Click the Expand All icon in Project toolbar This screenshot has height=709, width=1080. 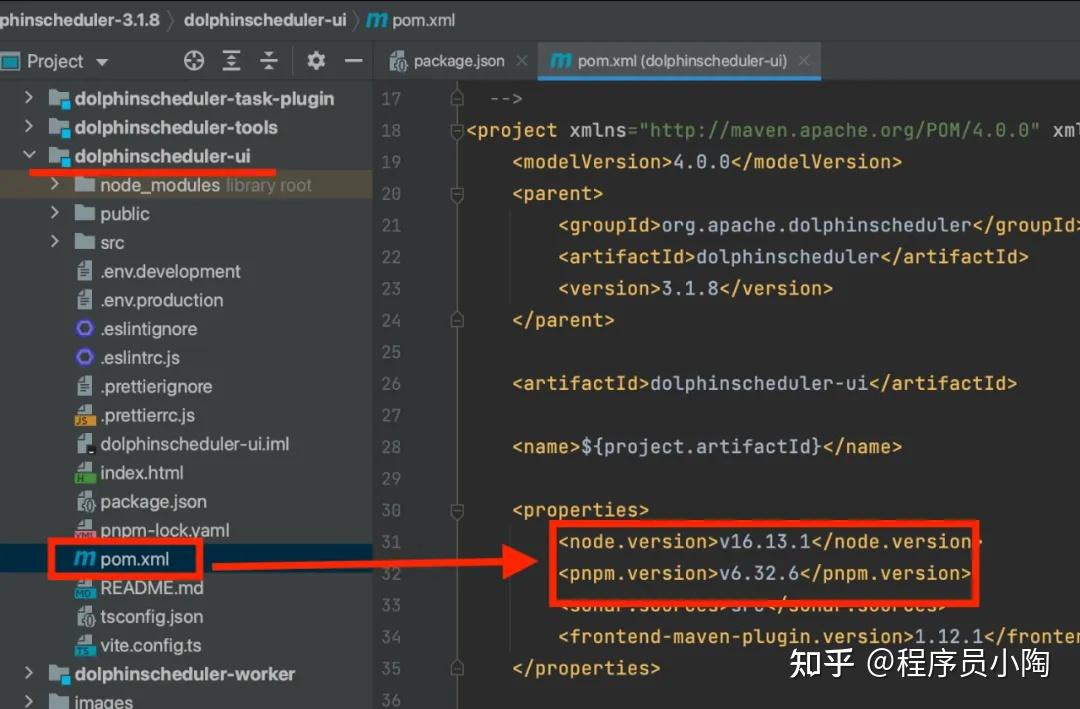(232, 61)
